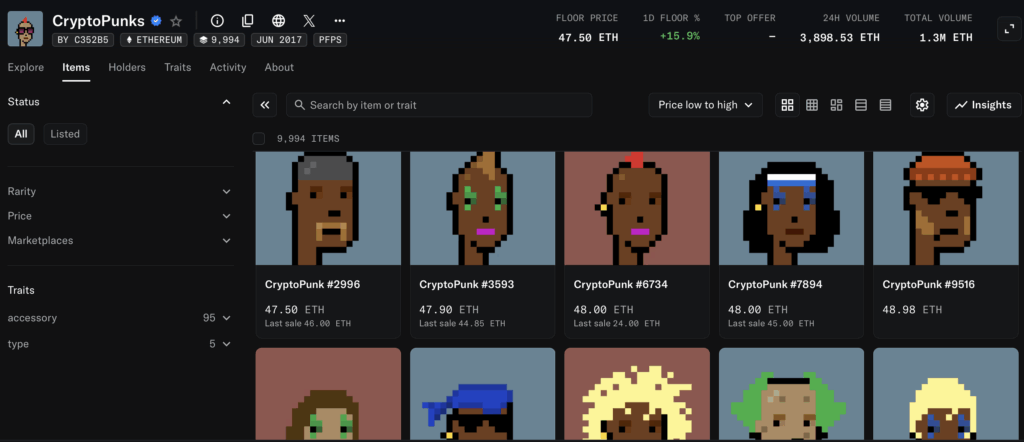1024x442 pixels.
Task: Open CryptoPunk #3593 image
Action: (x=483, y=208)
